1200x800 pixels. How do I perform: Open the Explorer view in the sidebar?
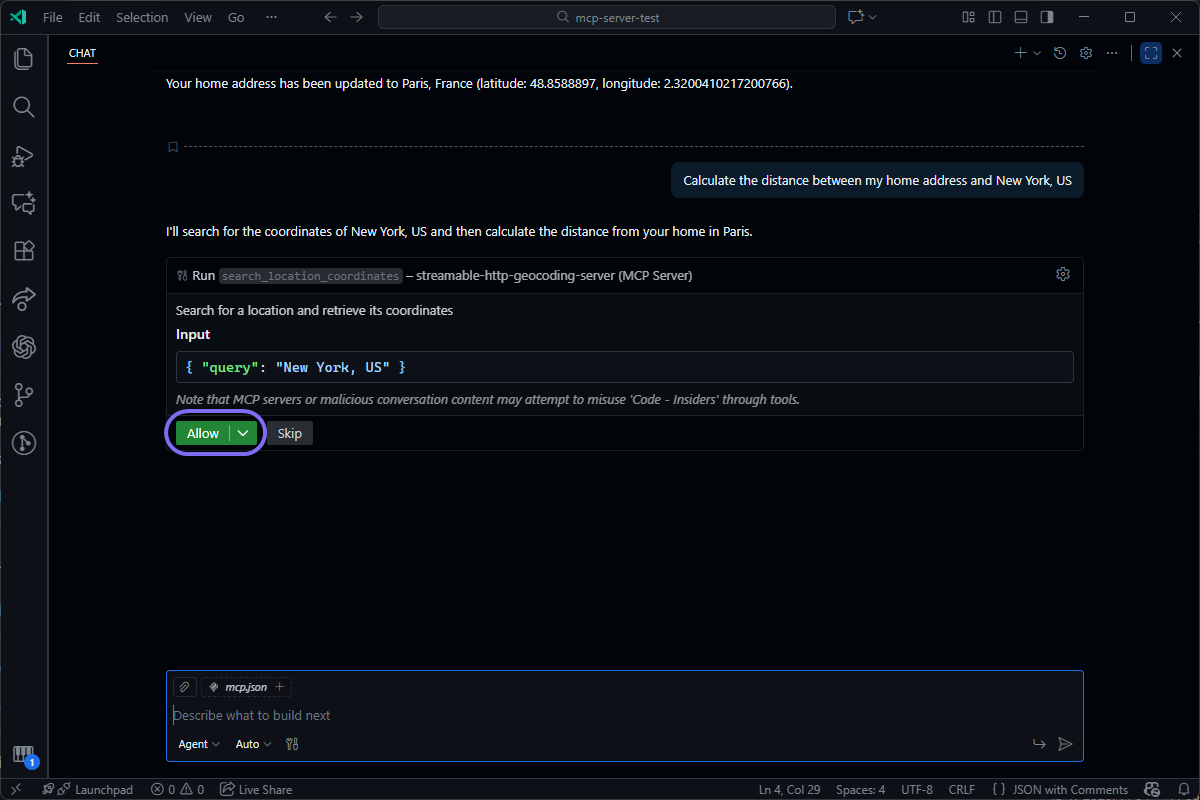[x=23, y=59]
